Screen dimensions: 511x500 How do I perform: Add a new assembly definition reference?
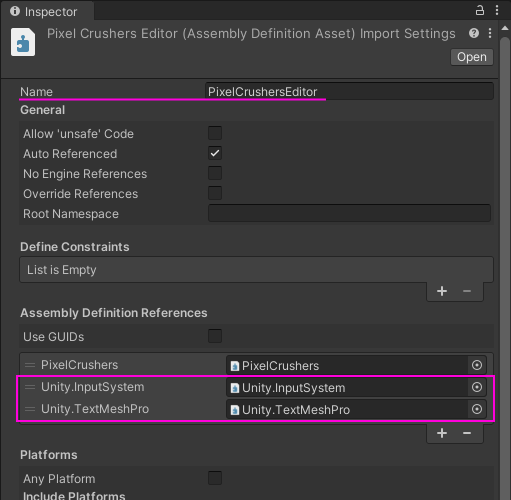[442, 433]
